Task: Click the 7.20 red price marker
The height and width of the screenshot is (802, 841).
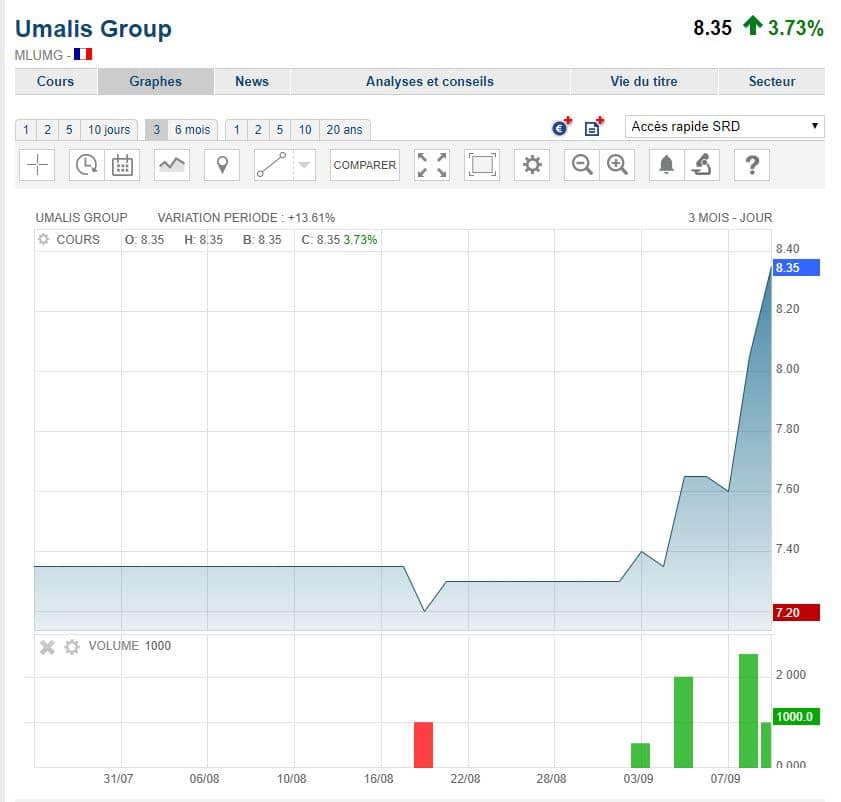Action: click(796, 612)
